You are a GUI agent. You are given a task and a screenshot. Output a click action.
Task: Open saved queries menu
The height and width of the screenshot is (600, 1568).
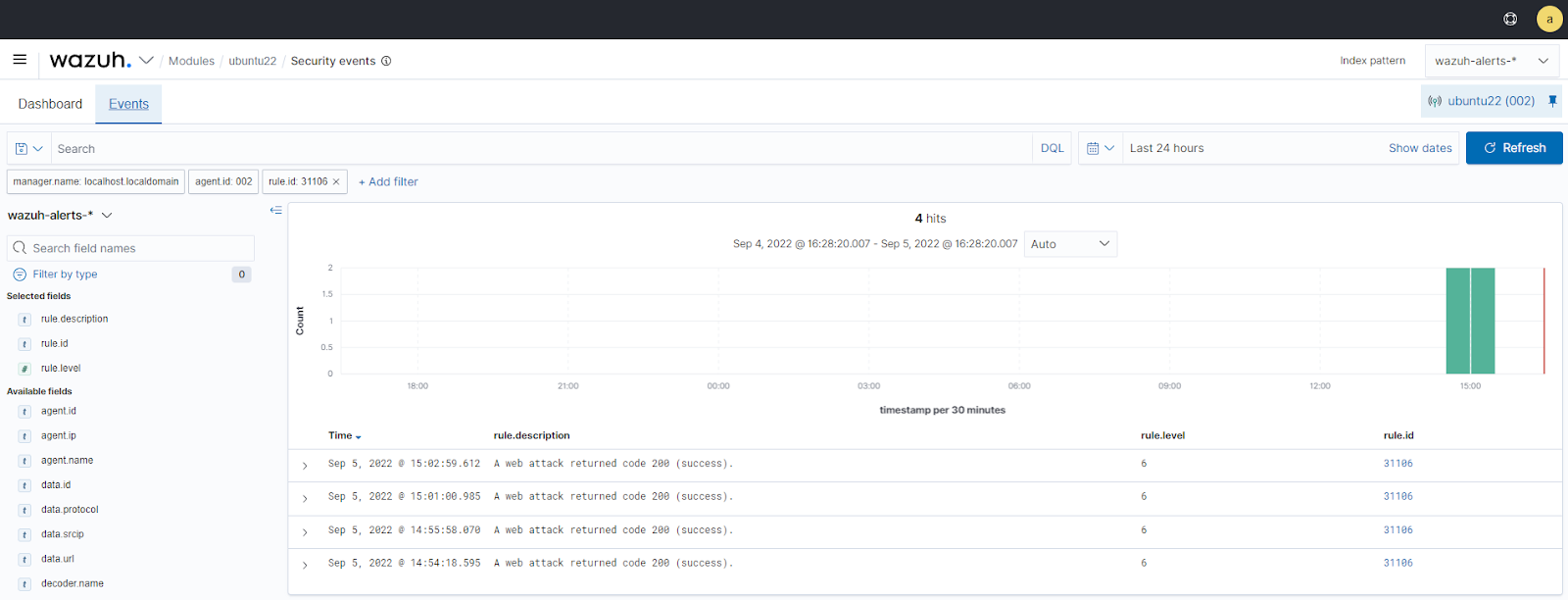29,149
